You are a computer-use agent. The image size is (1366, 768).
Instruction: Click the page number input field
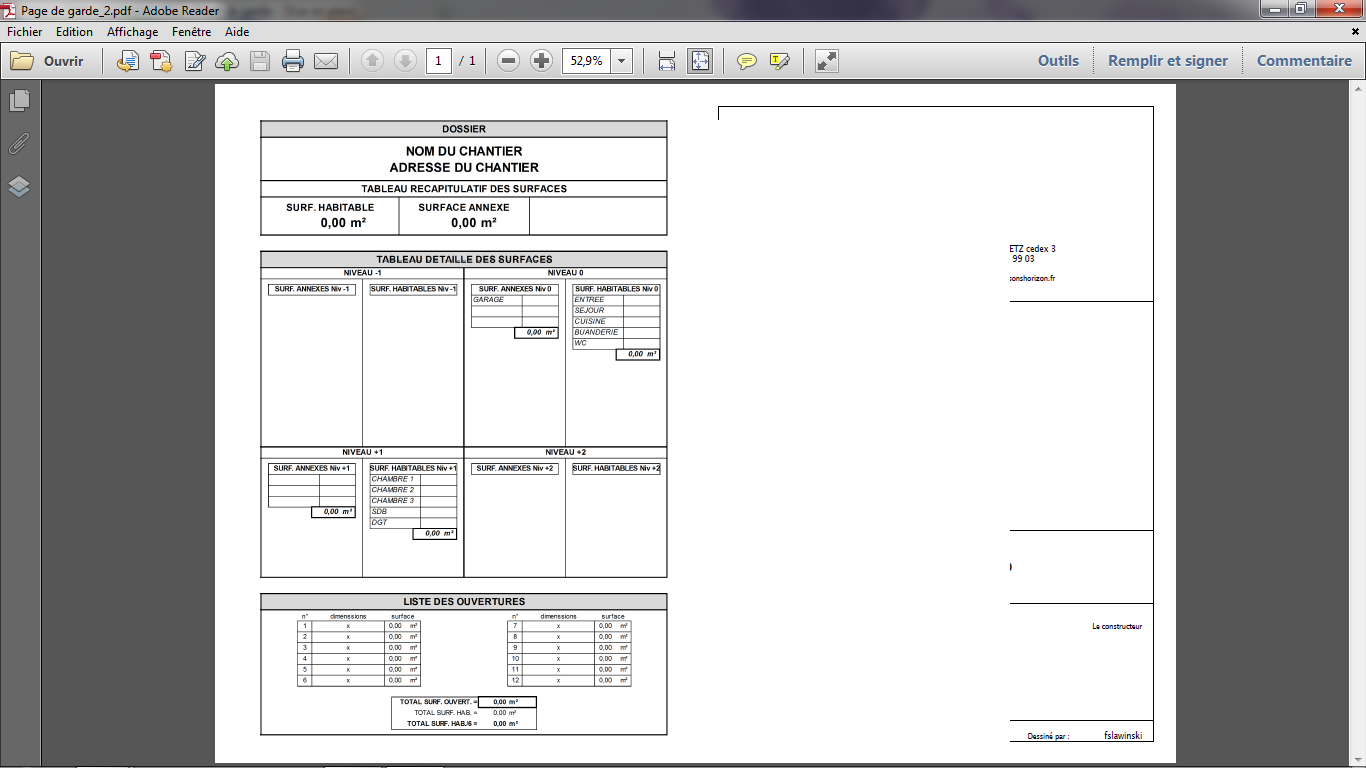[x=438, y=61]
